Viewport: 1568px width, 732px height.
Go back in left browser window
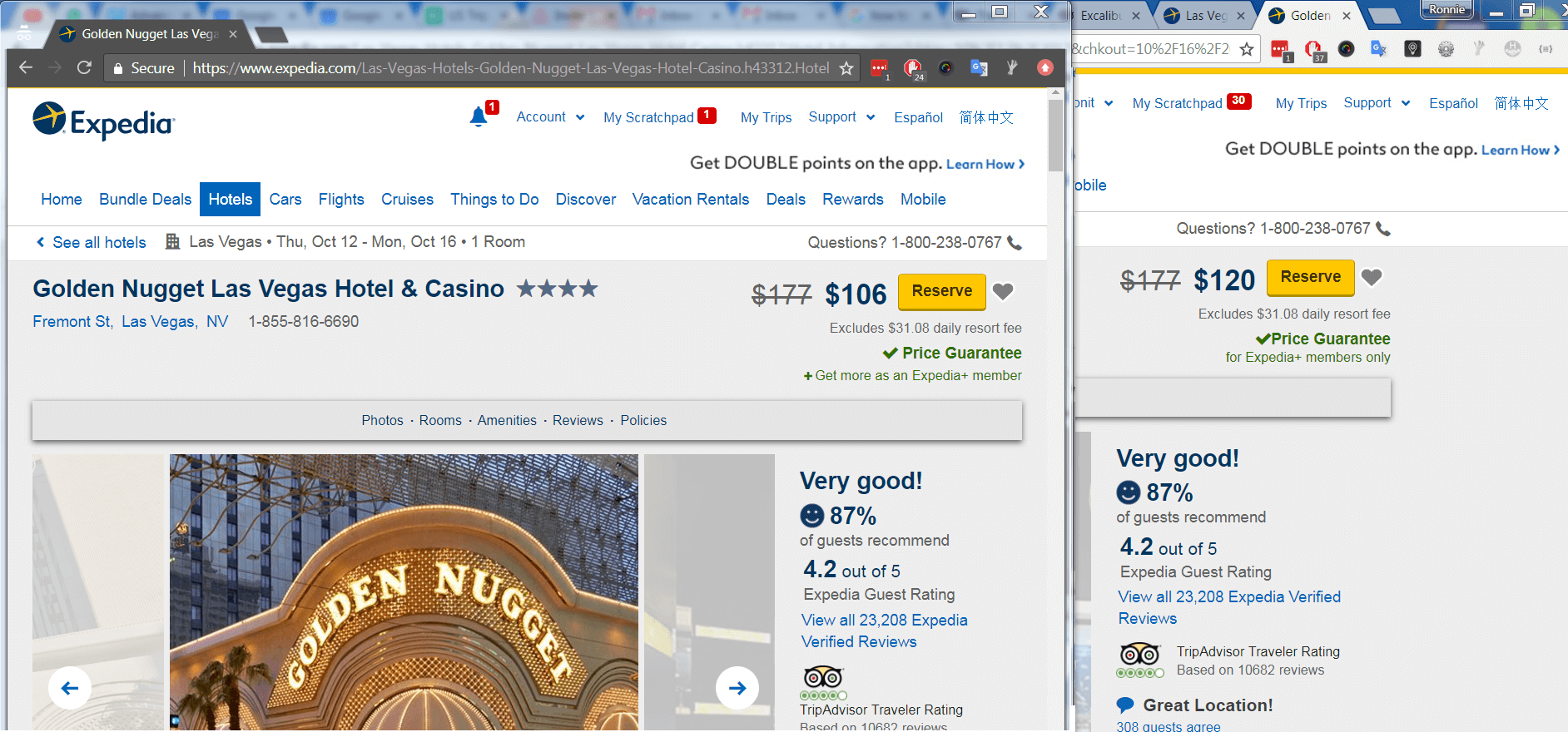coord(26,67)
